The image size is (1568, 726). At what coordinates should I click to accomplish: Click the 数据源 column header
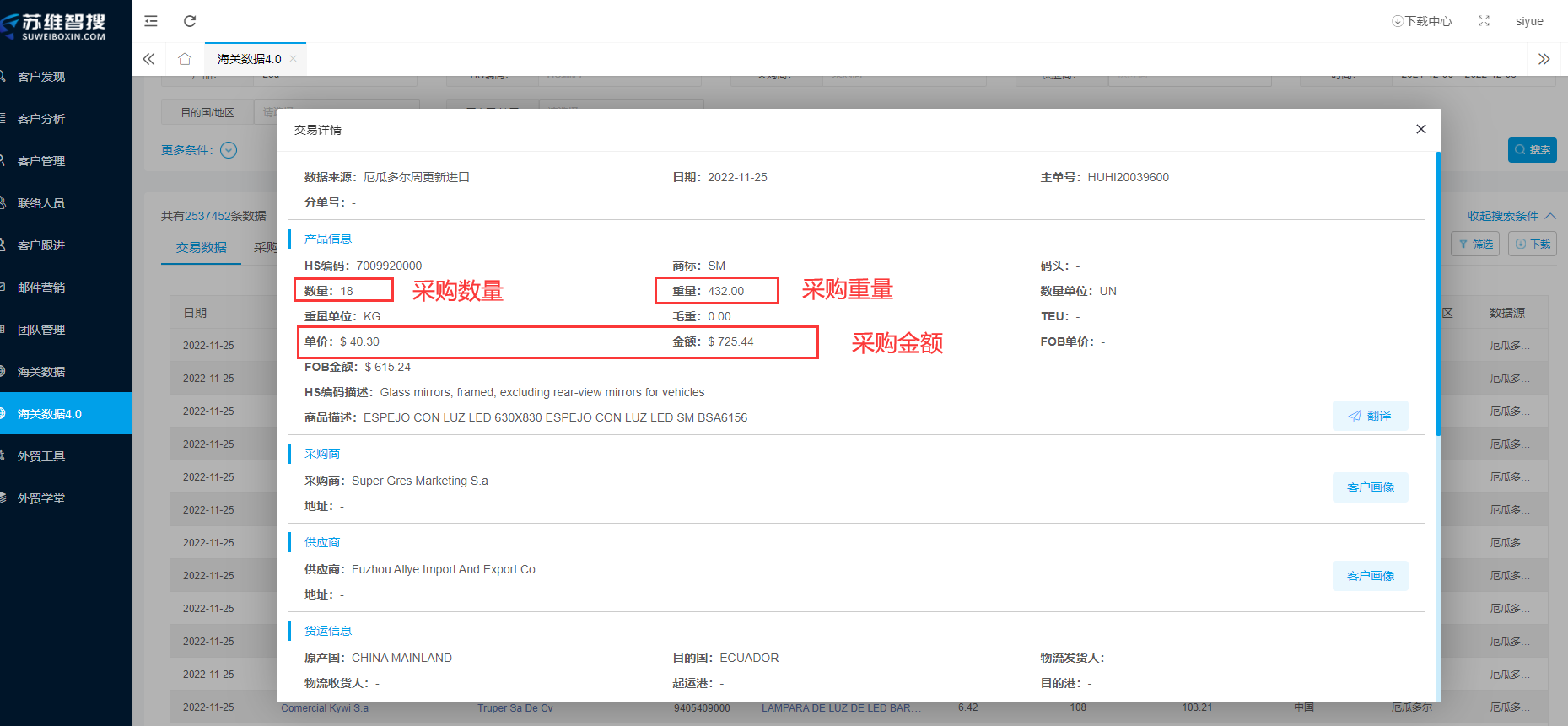click(1506, 313)
